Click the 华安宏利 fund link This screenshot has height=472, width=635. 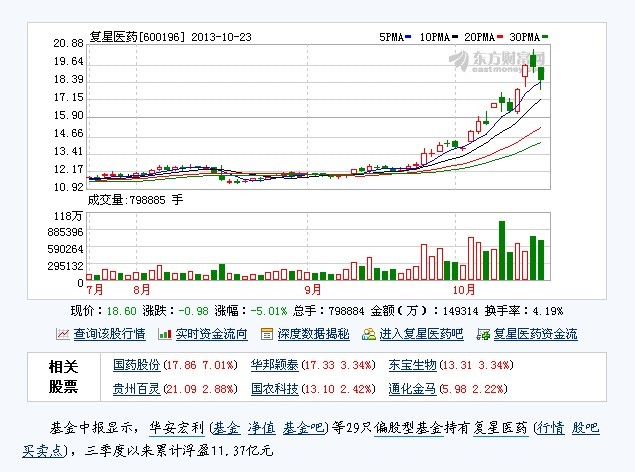coord(177,428)
